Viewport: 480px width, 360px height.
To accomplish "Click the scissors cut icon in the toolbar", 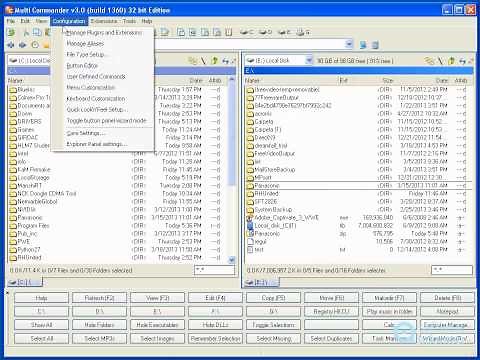I will (x=26, y=32).
